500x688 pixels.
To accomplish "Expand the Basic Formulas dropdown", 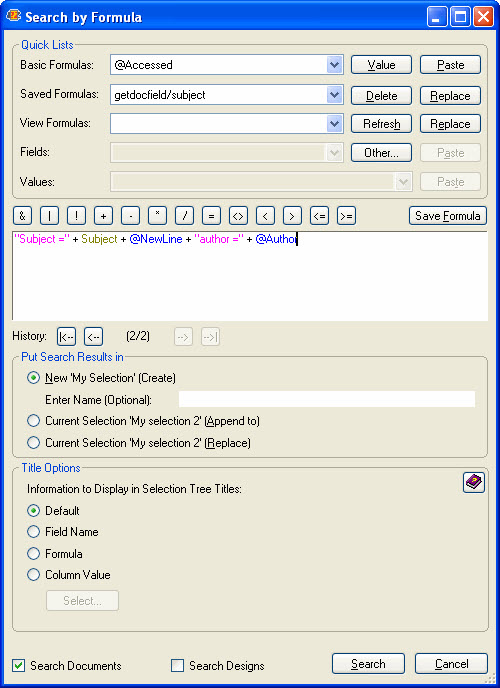I will 334,65.
